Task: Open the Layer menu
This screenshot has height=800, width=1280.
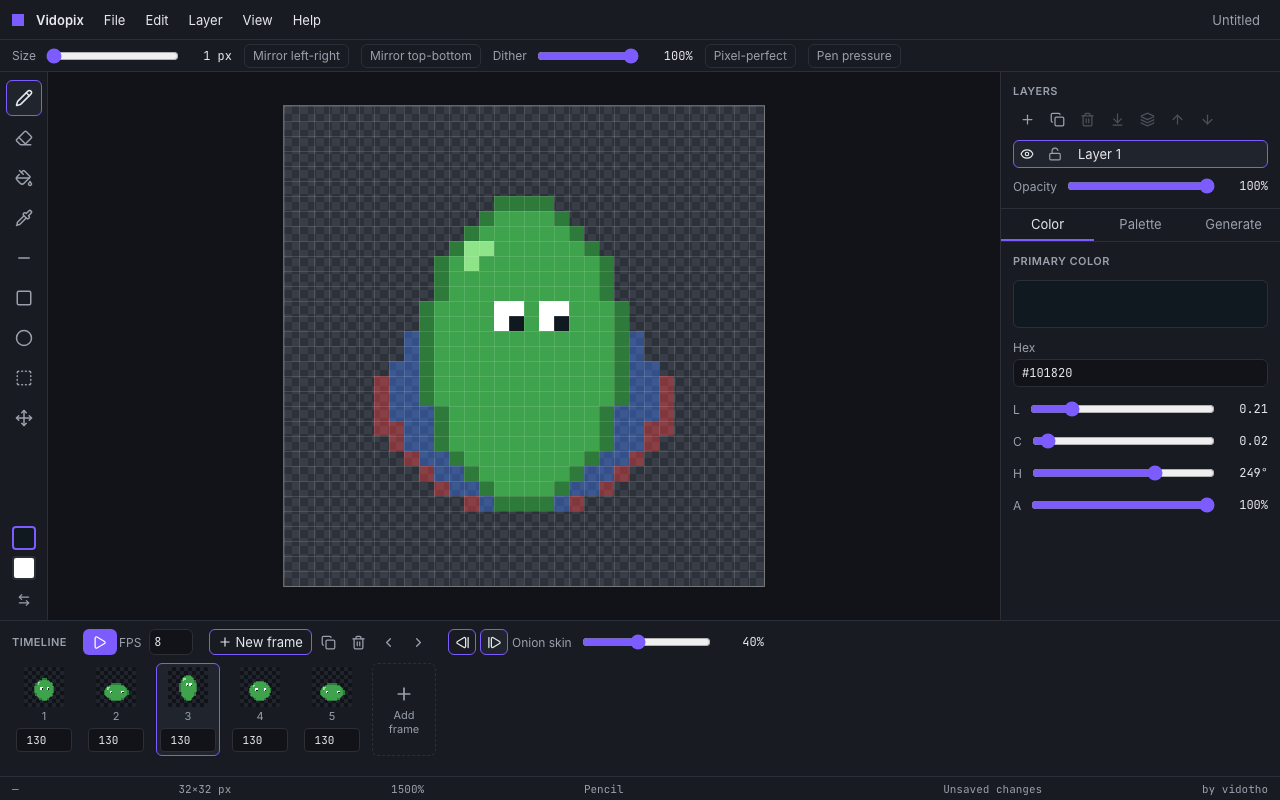Action: point(205,20)
